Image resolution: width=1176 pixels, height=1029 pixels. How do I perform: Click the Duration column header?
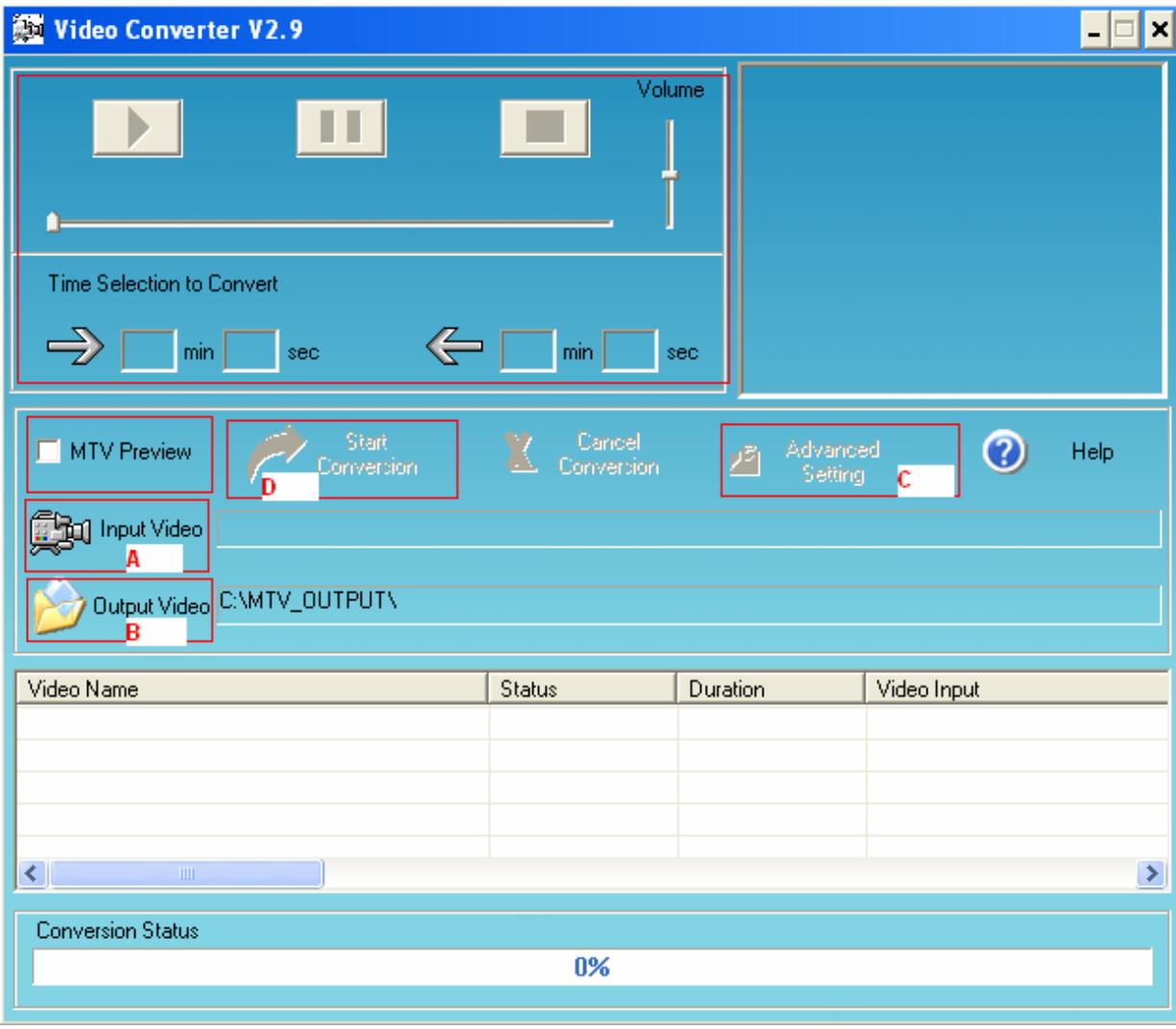[x=772, y=689]
